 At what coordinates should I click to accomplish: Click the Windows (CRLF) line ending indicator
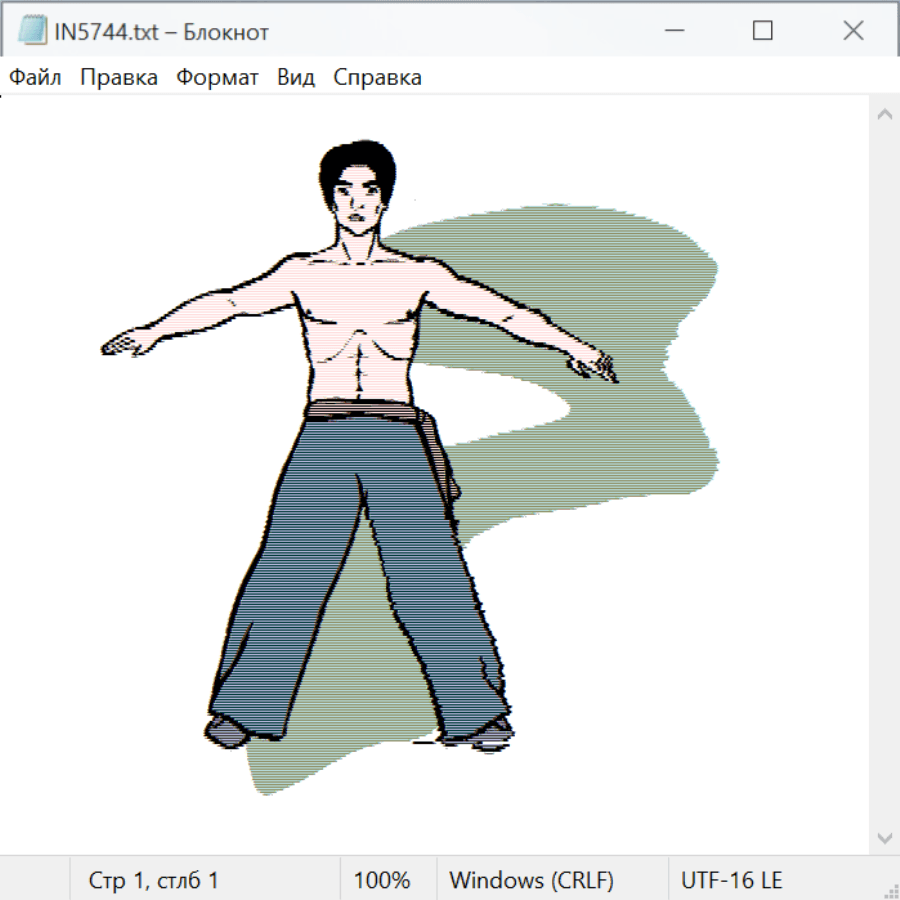pos(531,880)
